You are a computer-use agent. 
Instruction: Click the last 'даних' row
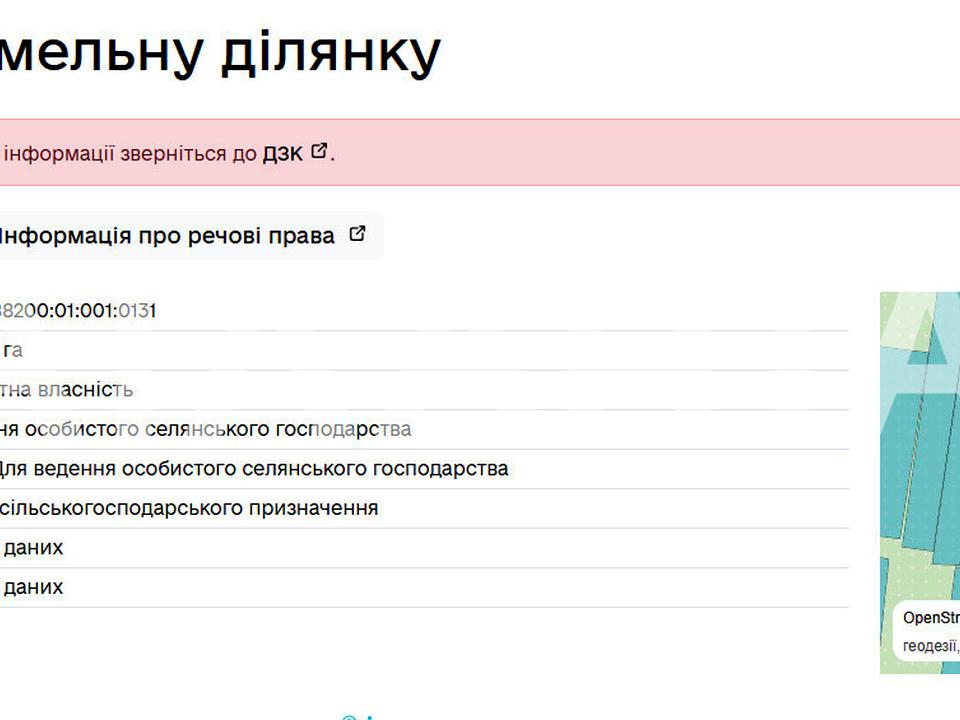tap(33, 587)
